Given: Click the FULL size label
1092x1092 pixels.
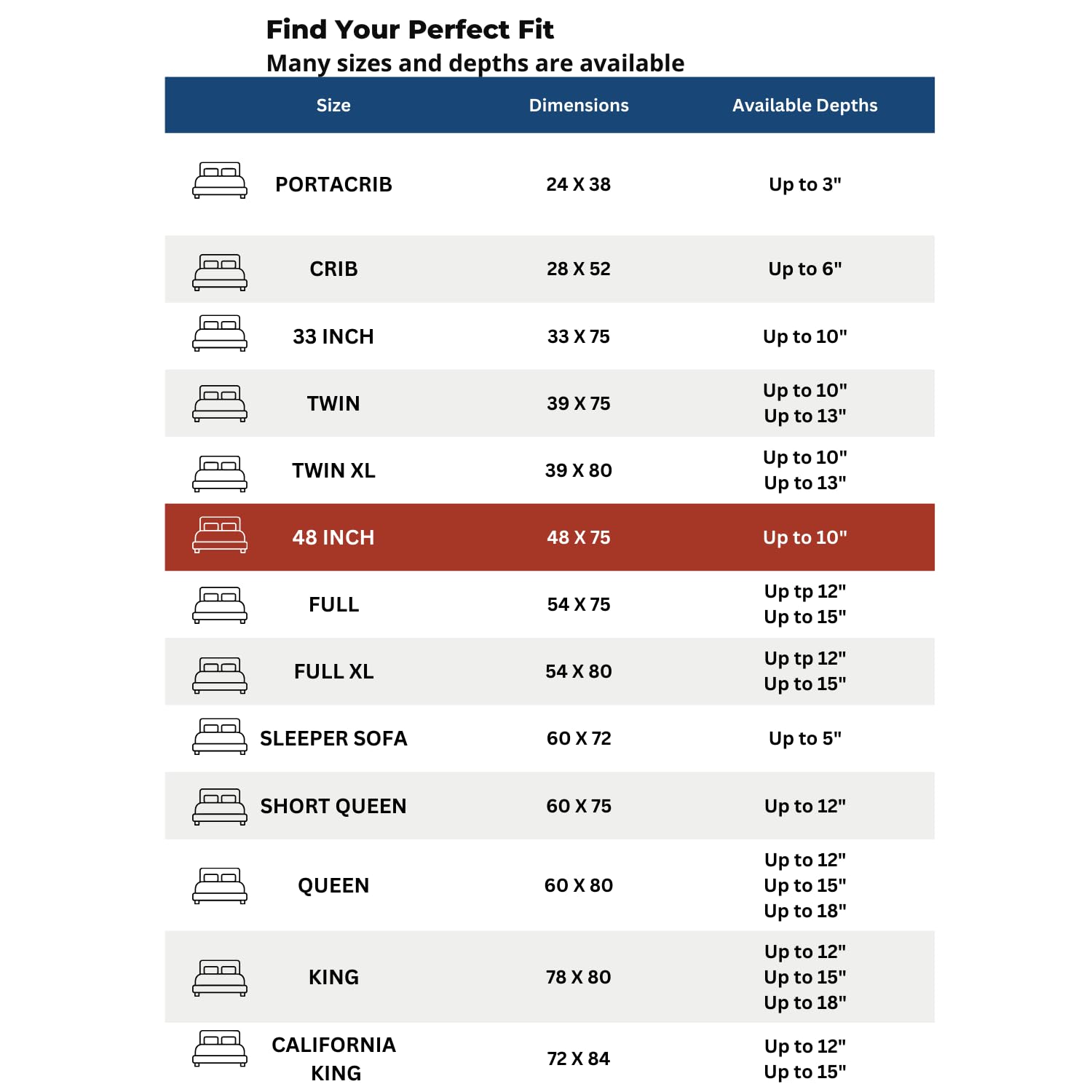Looking at the screenshot, I should pyautogui.click(x=333, y=604).
